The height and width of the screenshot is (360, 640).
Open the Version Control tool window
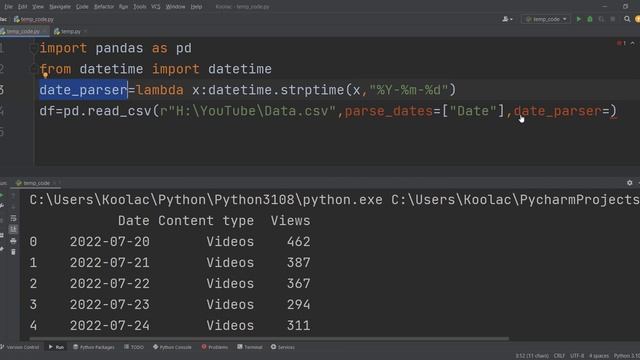pos(20,347)
